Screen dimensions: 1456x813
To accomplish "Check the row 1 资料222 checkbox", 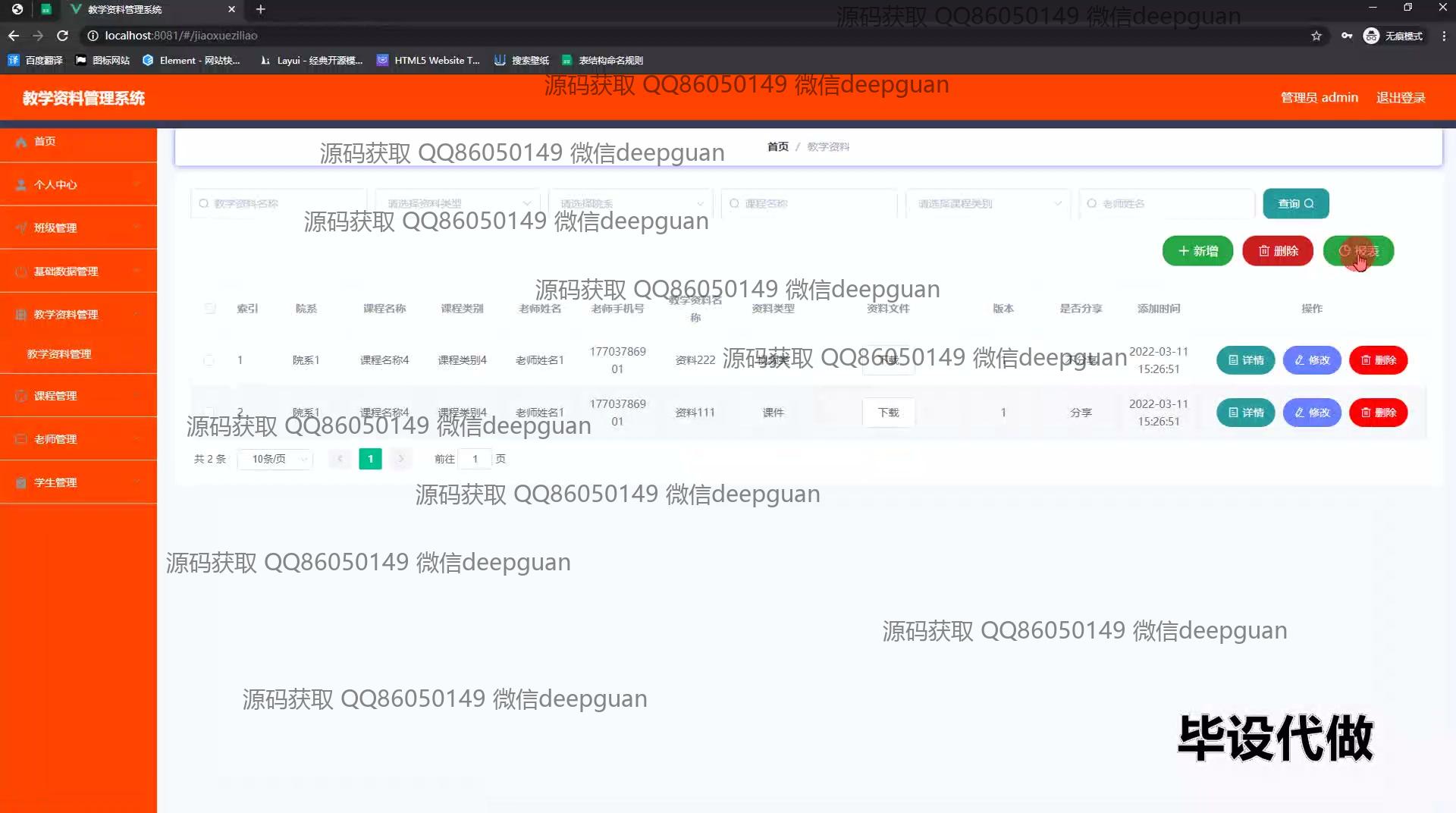I will coord(209,360).
